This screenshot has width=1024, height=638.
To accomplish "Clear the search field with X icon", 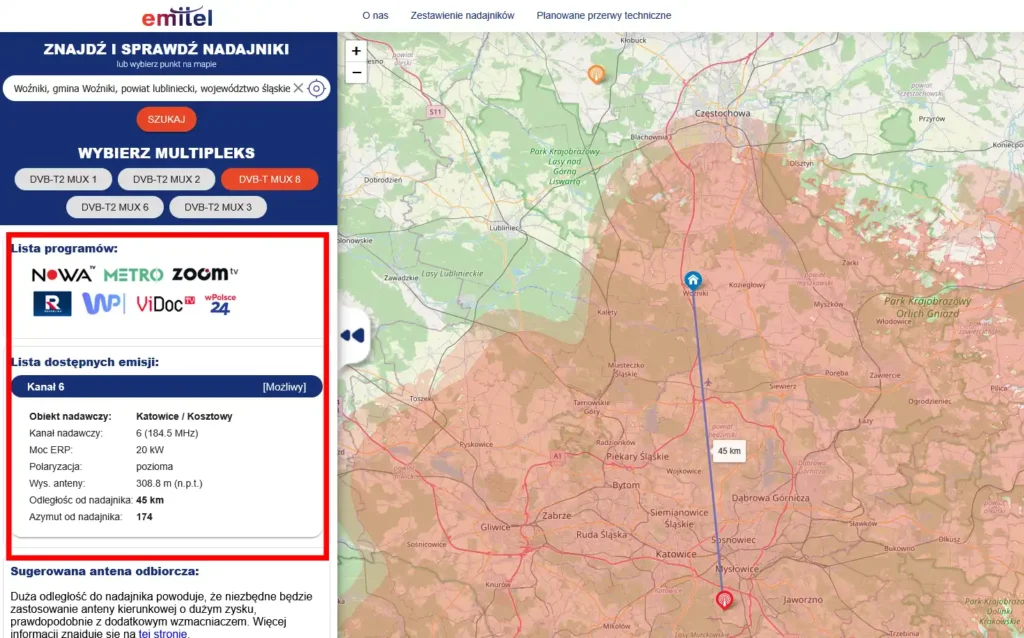I will pyautogui.click(x=297, y=88).
